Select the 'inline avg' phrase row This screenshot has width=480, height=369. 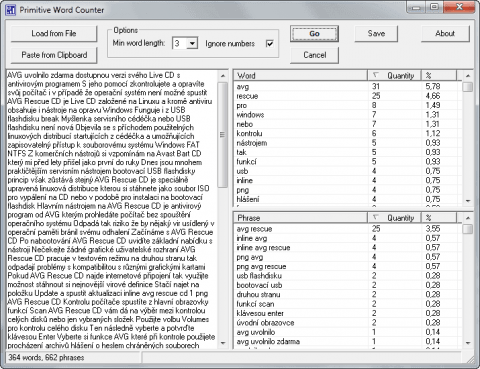[348, 238]
